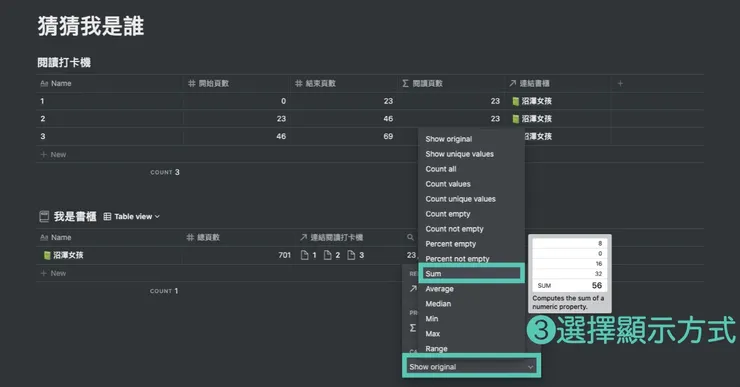The width and height of the screenshot is (740, 387).
Task: Click 總頁數 column header
Action: pos(203,237)
